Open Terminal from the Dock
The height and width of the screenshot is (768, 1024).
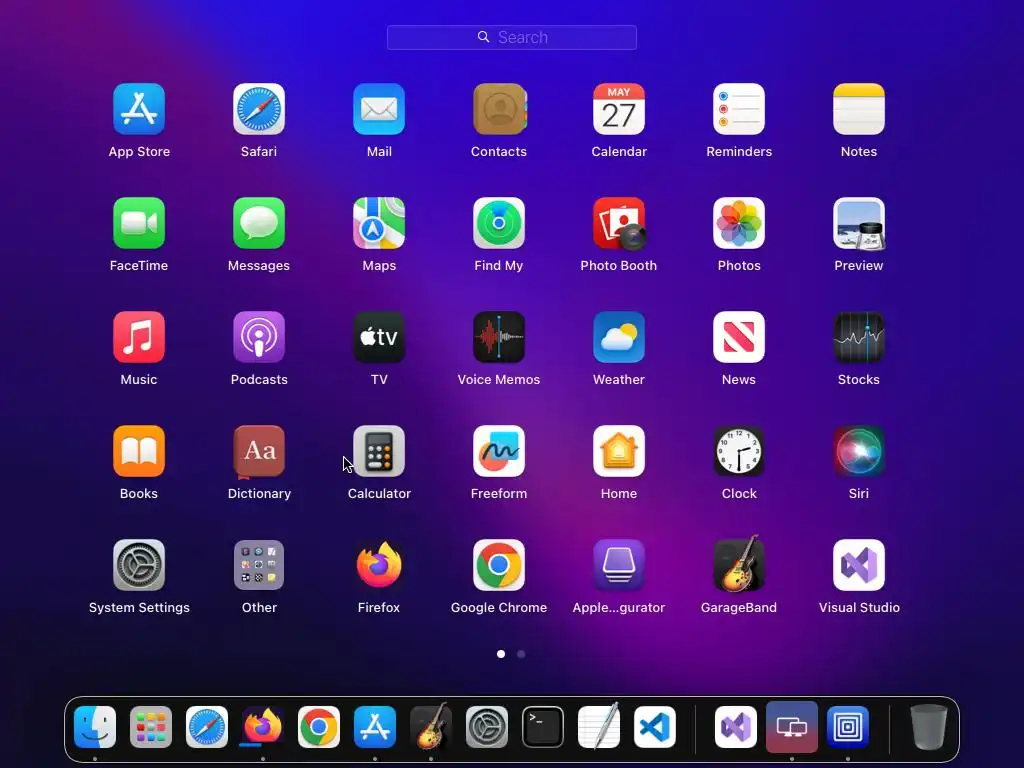point(543,727)
